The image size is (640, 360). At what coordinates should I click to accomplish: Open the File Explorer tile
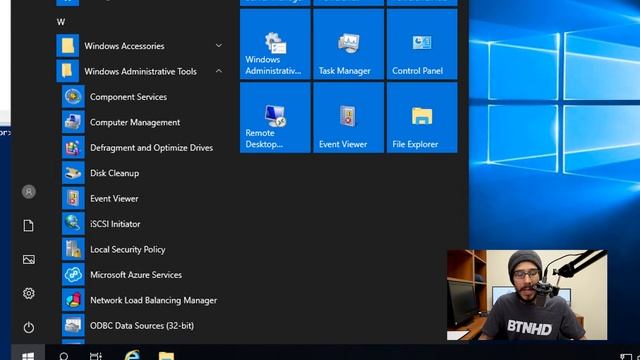pos(422,118)
